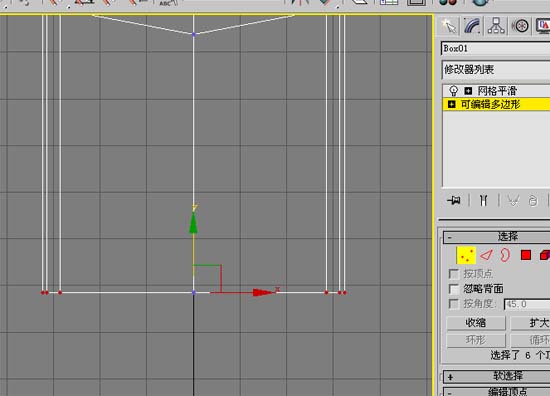Select Border sub-object level icon
Viewport: 550px width, 396px height.
[505, 255]
